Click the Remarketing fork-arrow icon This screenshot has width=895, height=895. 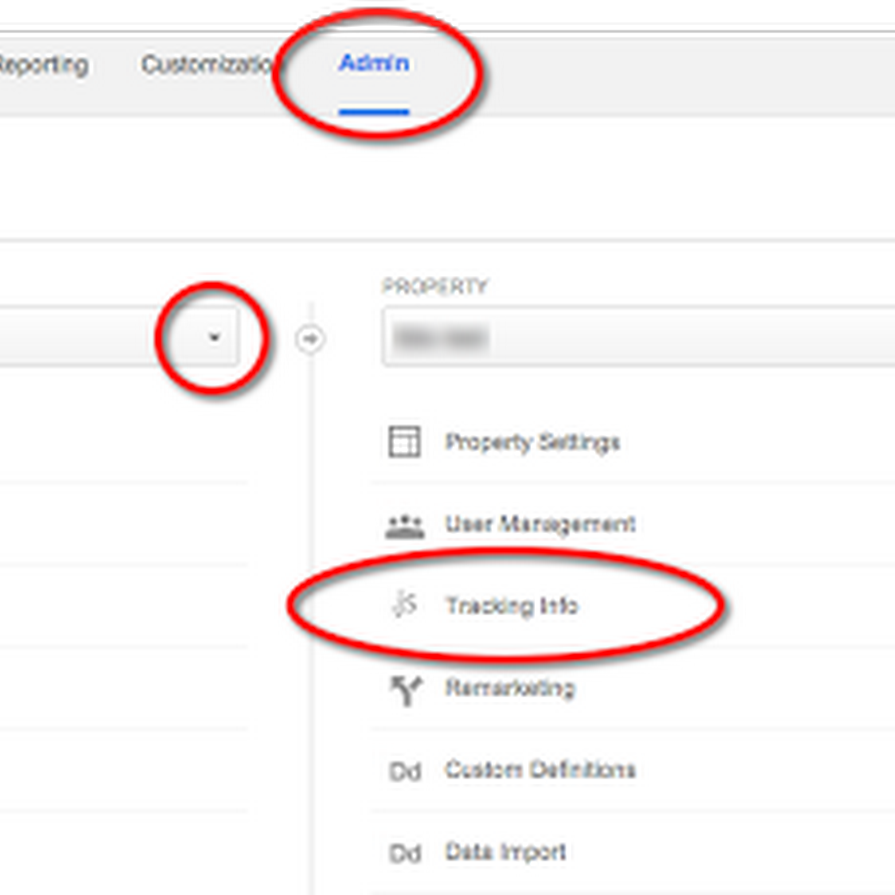(x=404, y=689)
